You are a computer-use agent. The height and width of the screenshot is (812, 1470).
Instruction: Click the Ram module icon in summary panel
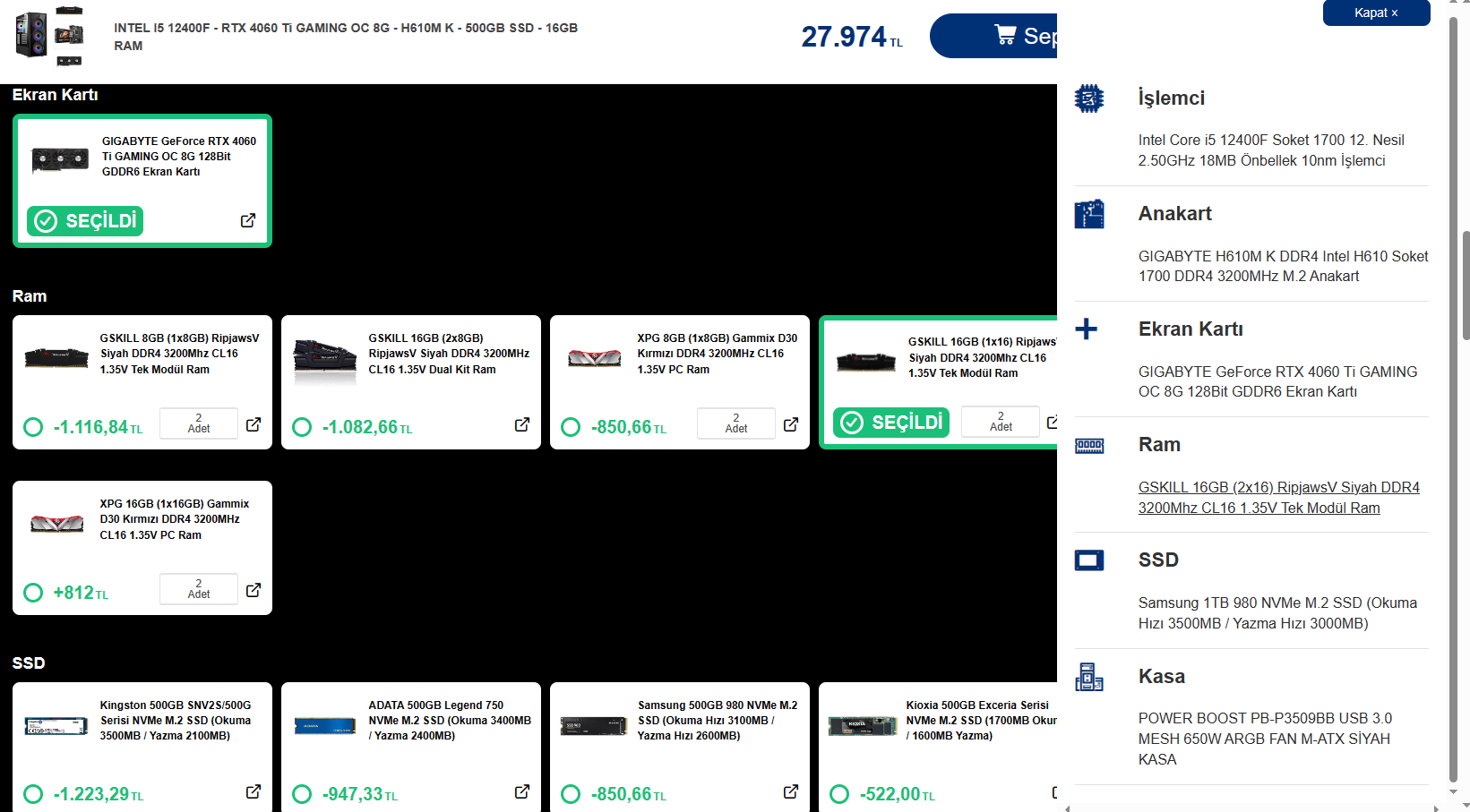1089,445
